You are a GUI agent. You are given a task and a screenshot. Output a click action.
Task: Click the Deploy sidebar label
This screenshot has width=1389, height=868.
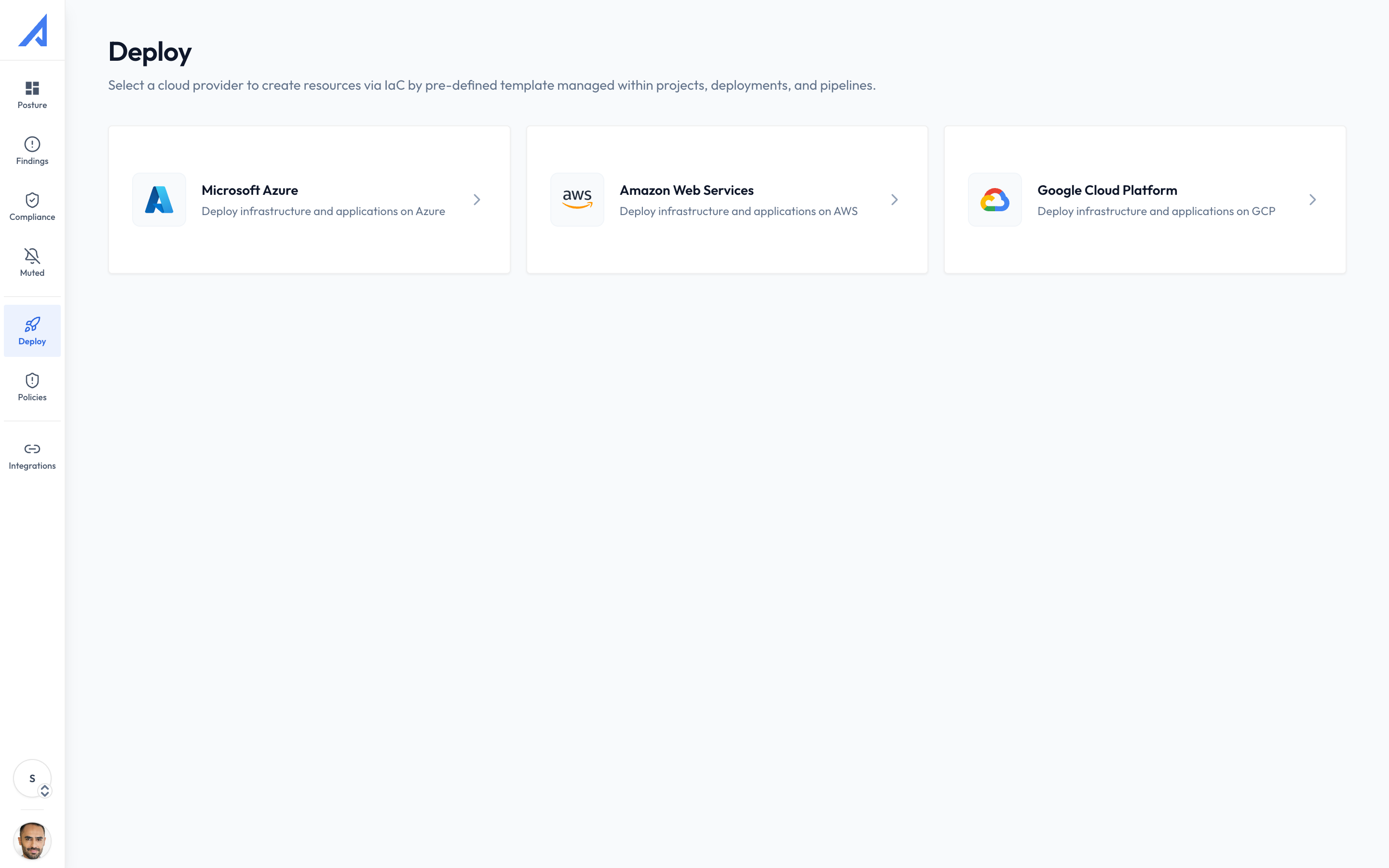coord(32,341)
